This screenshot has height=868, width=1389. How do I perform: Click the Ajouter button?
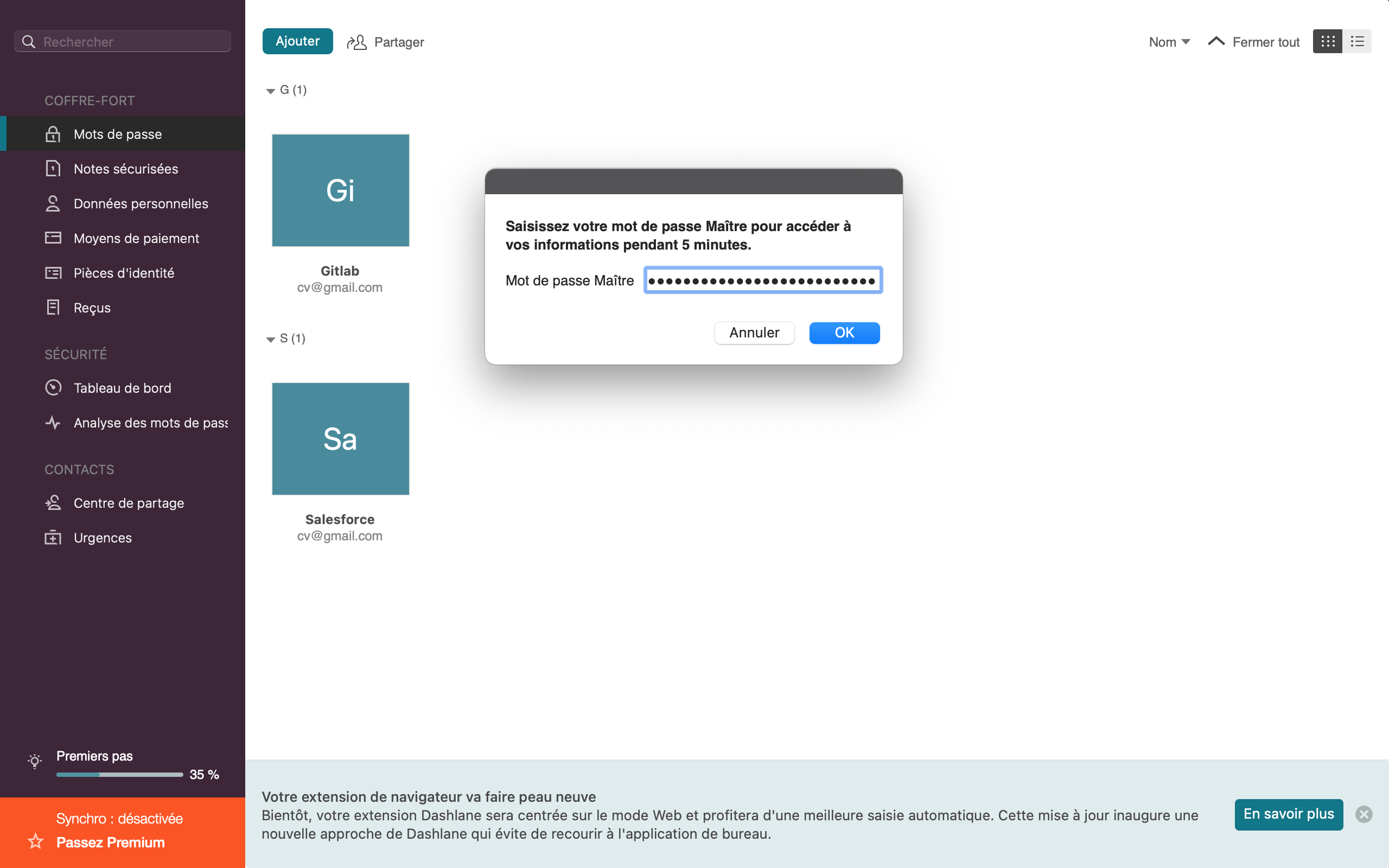pos(297,41)
